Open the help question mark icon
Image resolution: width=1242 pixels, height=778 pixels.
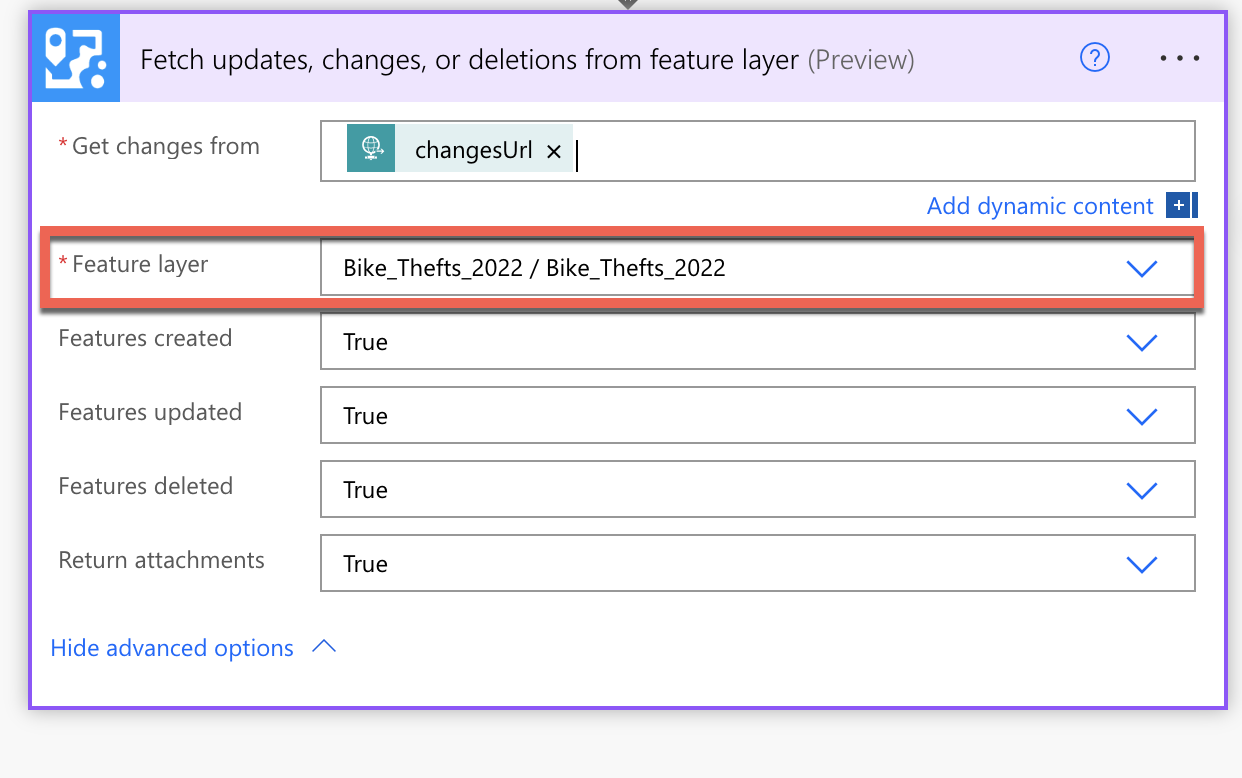tap(1095, 59)
